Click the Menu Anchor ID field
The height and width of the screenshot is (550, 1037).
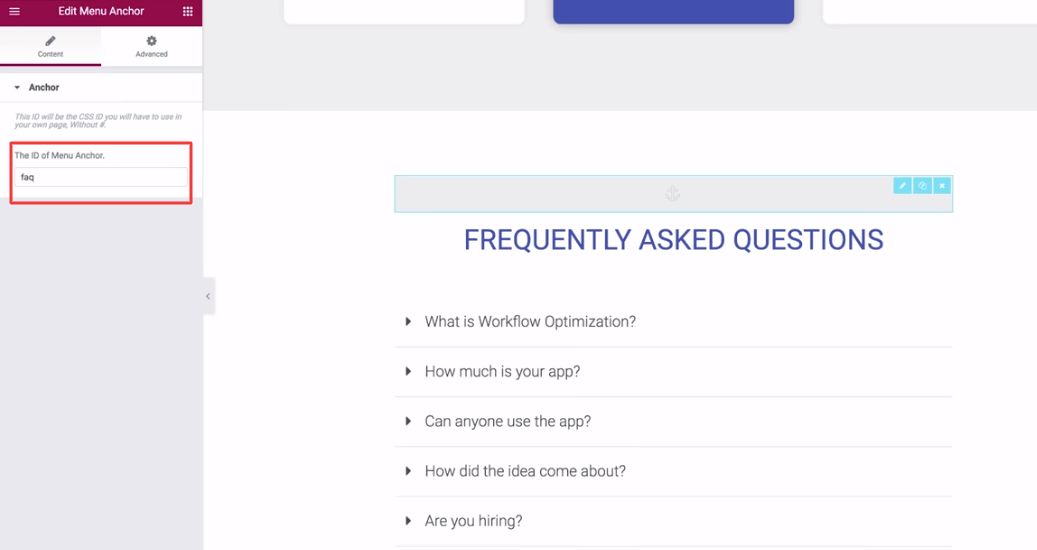100,177
